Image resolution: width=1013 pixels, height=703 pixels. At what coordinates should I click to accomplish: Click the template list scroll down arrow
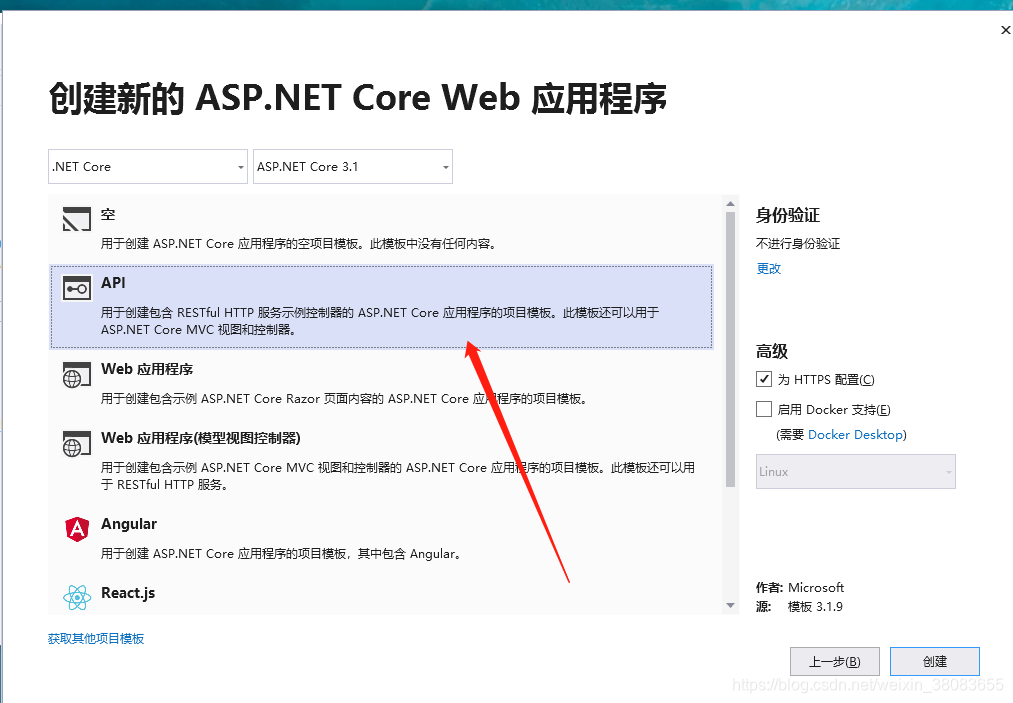pos(731,605)
